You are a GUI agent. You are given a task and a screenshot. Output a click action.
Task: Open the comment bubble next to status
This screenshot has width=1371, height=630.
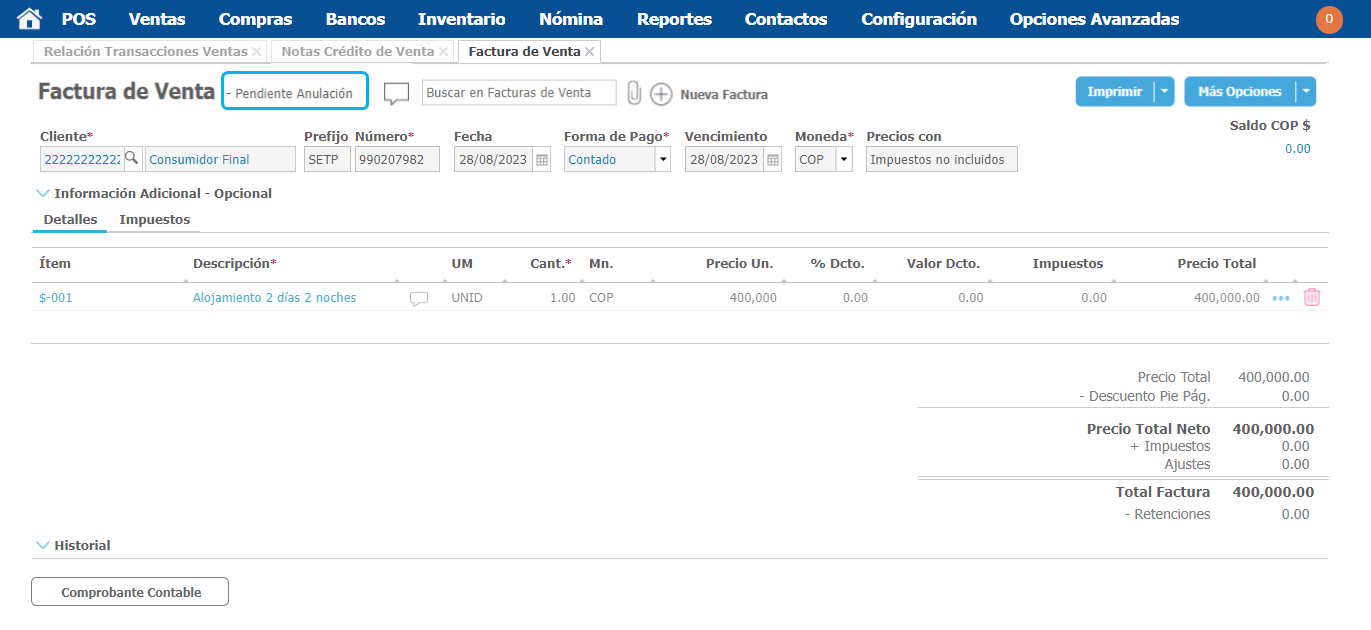click(x=397, y=94)
